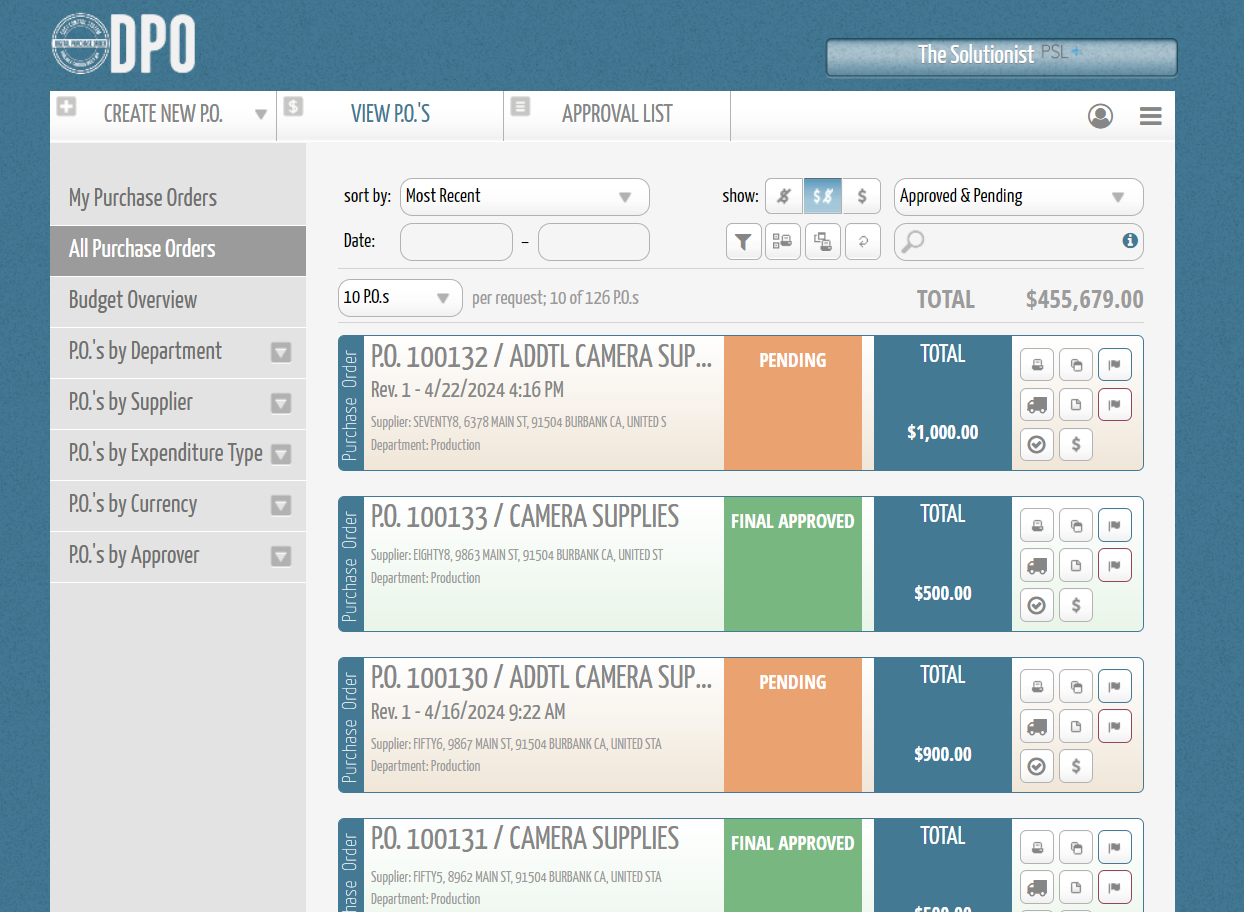Click the blue-bordered flag icon on P.O. 100130
This screenshot has height=912, width=1244.
[1115, 686]
